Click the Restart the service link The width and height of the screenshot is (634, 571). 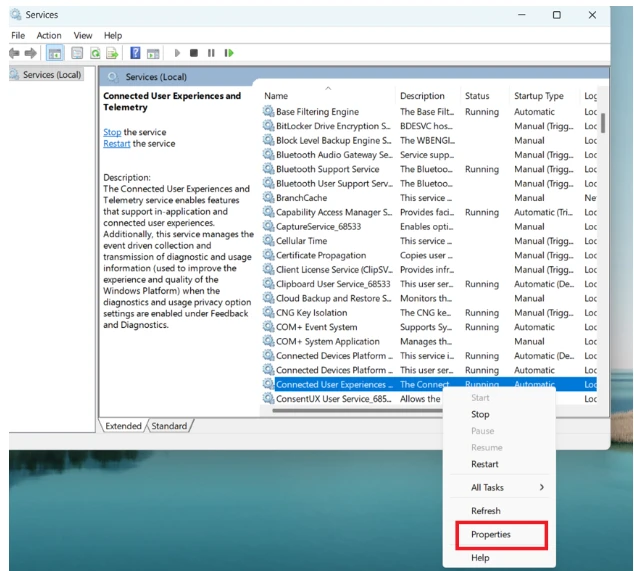(x=116, y=144)
